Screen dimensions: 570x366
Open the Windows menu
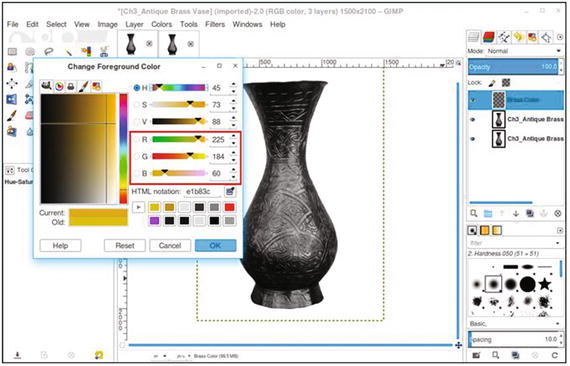pyautogui.click(x=247, y=24)
